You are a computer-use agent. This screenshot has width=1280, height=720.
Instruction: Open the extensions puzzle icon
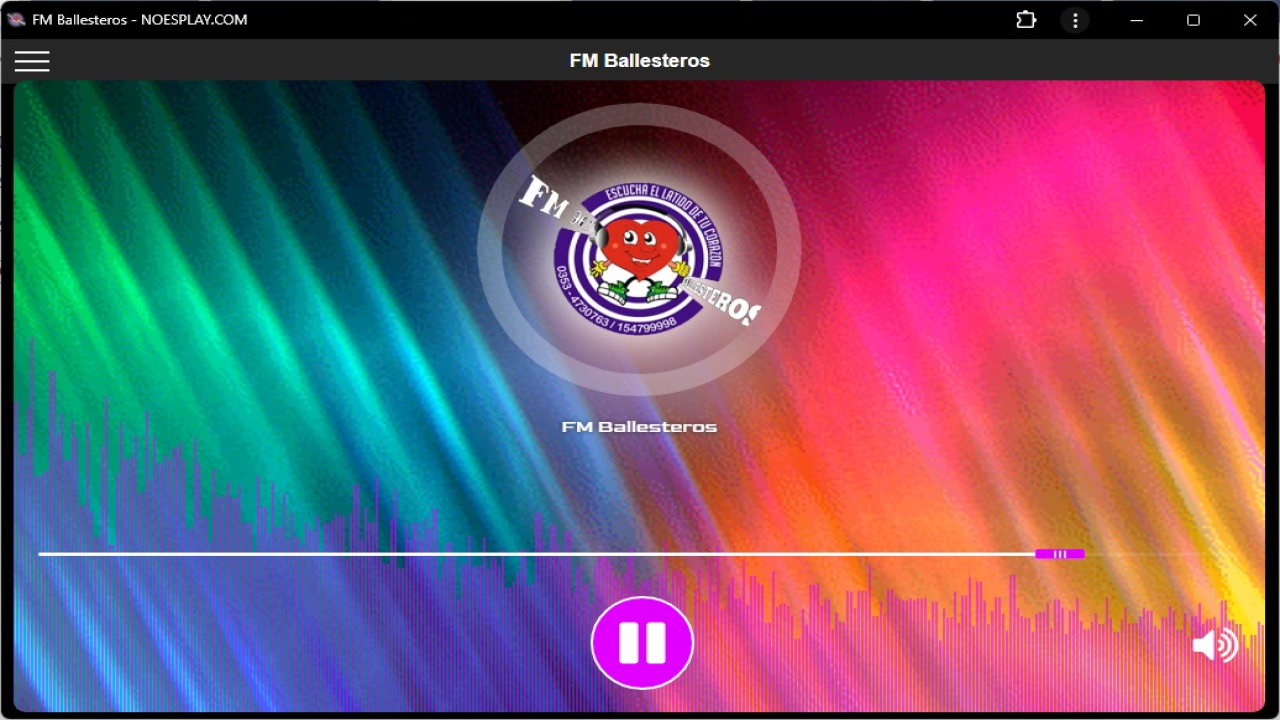click(x=1026, y=20)
